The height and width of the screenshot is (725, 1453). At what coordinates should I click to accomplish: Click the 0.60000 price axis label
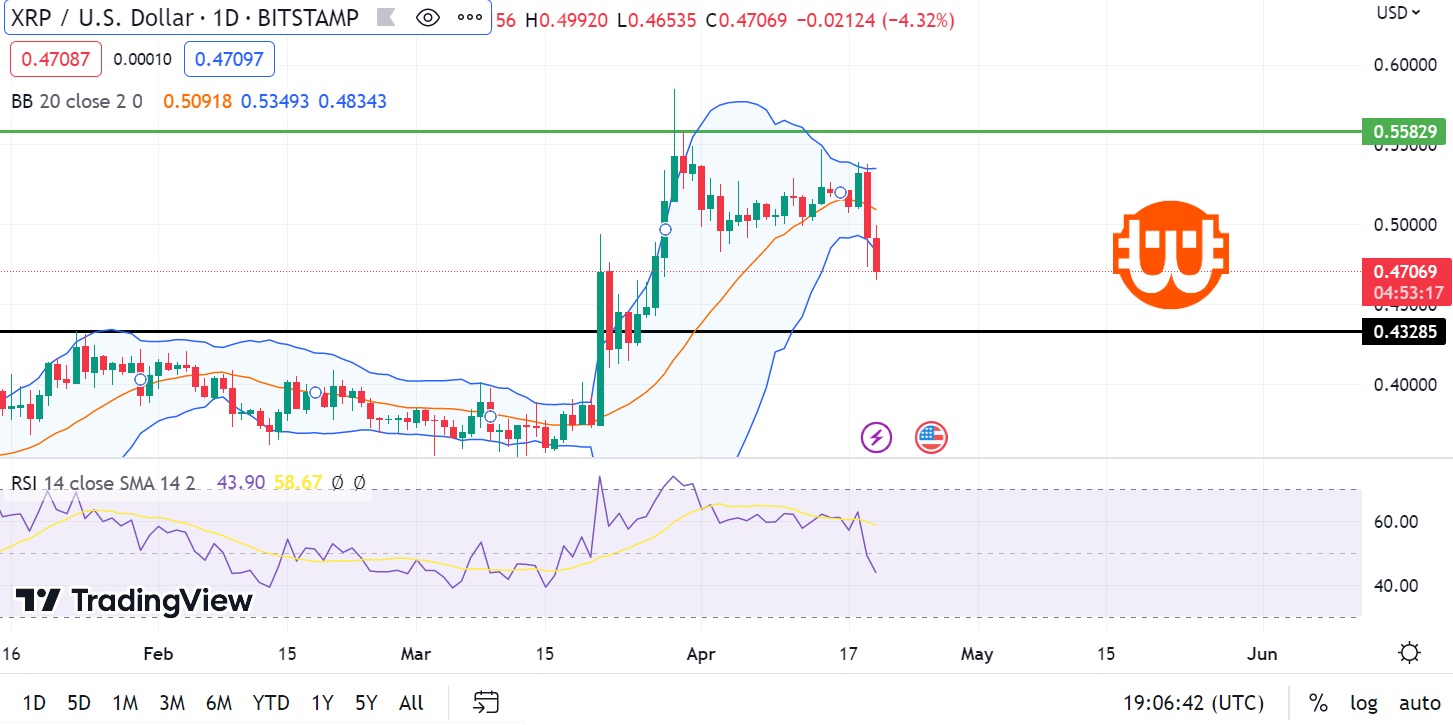[x=1406, y=65]
